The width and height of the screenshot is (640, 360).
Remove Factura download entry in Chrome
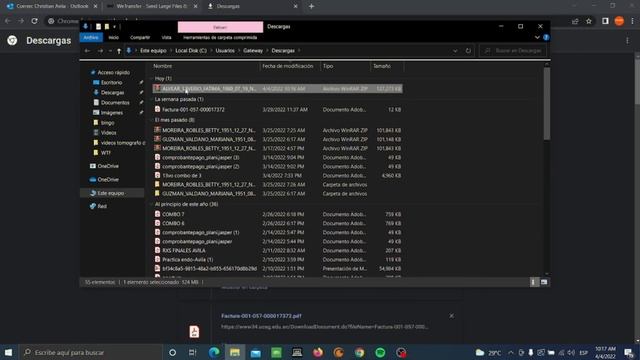pos(451,316)
